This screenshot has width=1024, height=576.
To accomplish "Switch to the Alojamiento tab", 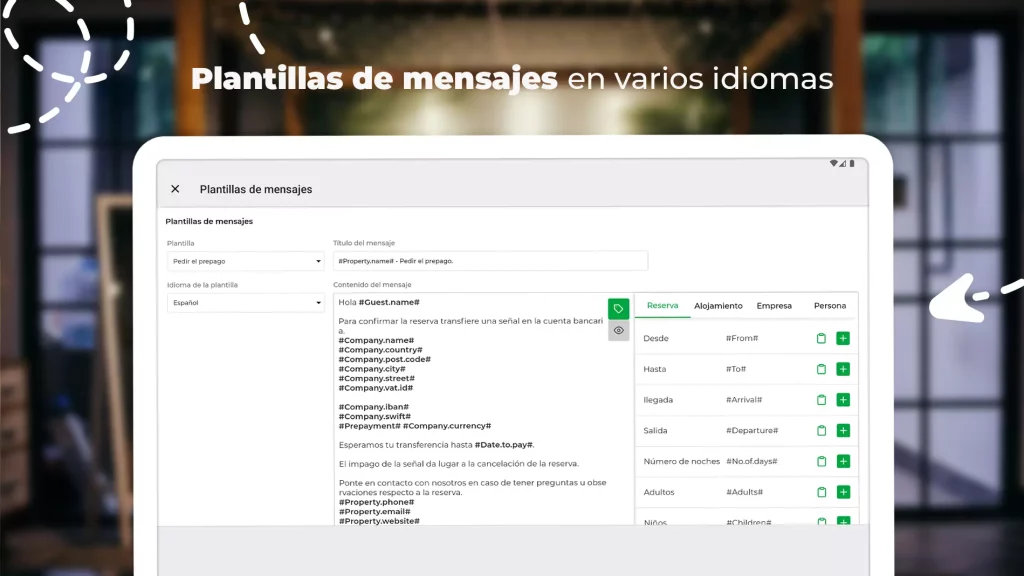I will click(718, 306).
